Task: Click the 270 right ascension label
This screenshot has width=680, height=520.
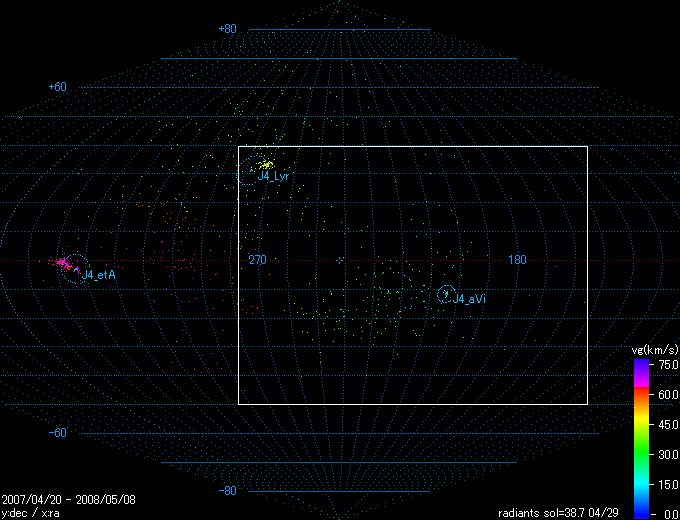Action: coord(257,260)
